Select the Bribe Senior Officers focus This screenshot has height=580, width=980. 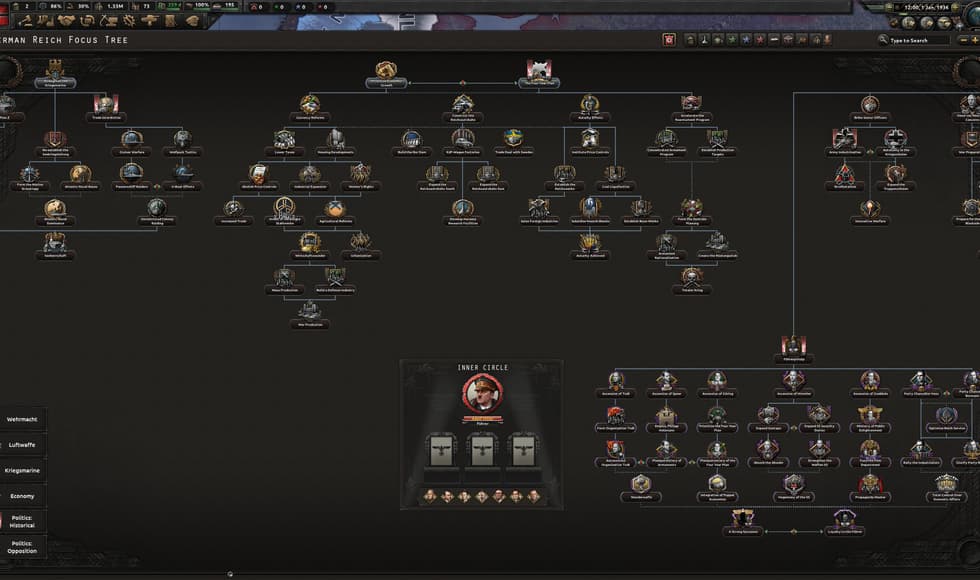pyautogui.click(x=869, y=108)
